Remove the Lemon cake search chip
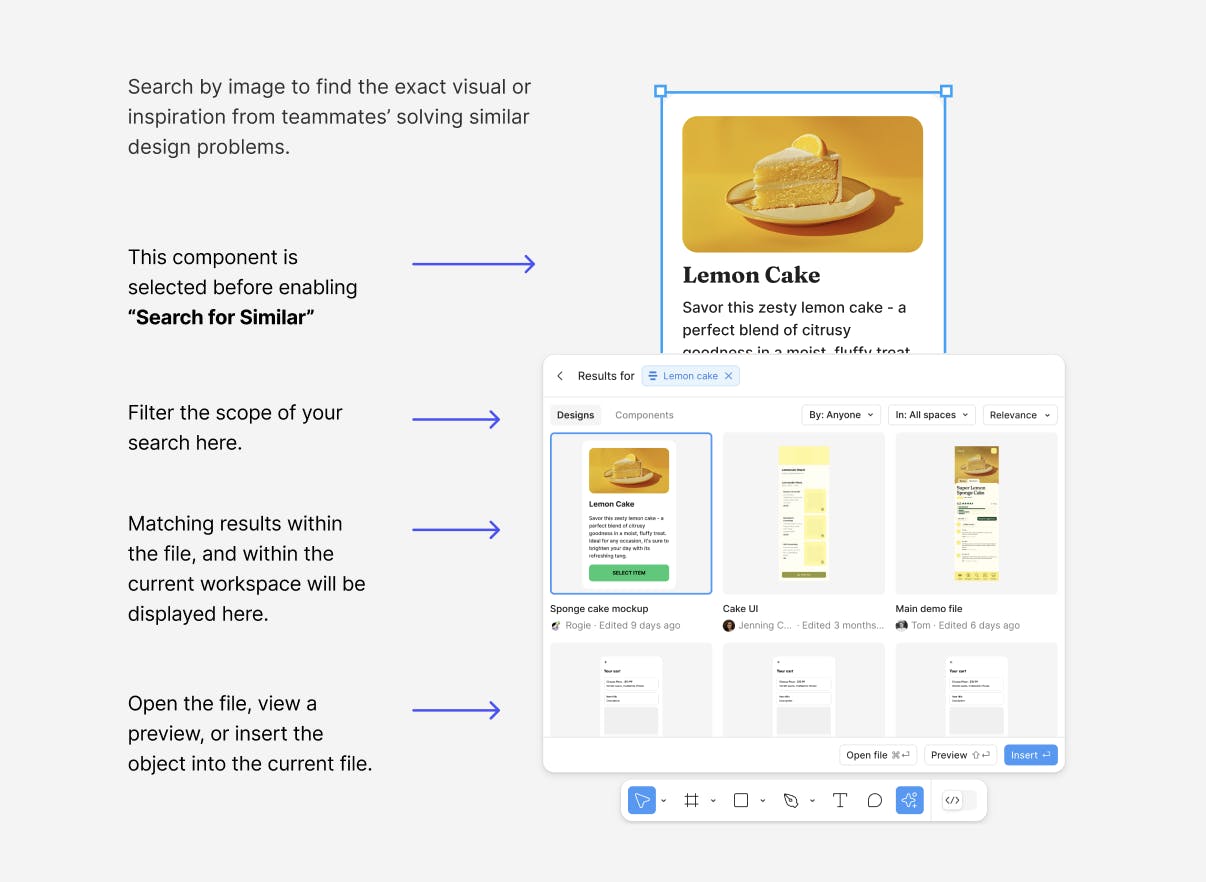Viewport: 1206px width, 882px height. [x=729, y=376]
